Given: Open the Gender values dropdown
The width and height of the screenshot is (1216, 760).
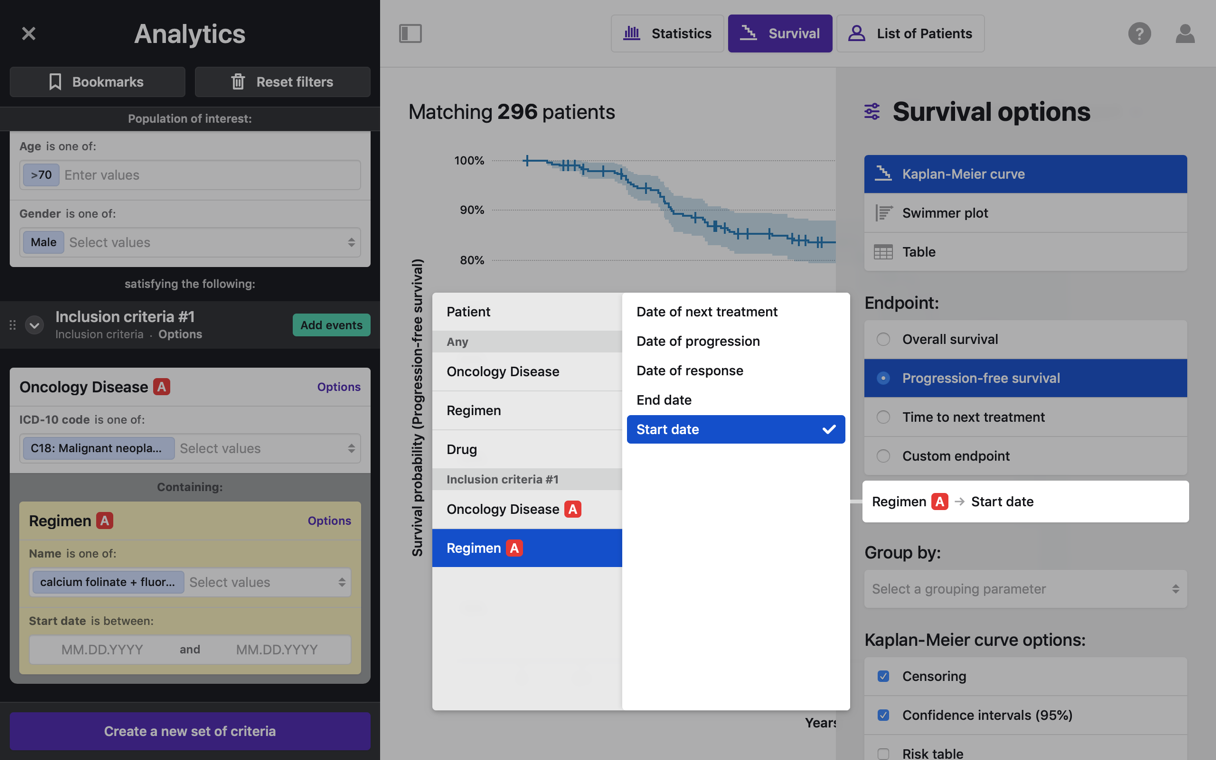Looking at the screenshot, I should pyautogui.click(x=212, y=242).
